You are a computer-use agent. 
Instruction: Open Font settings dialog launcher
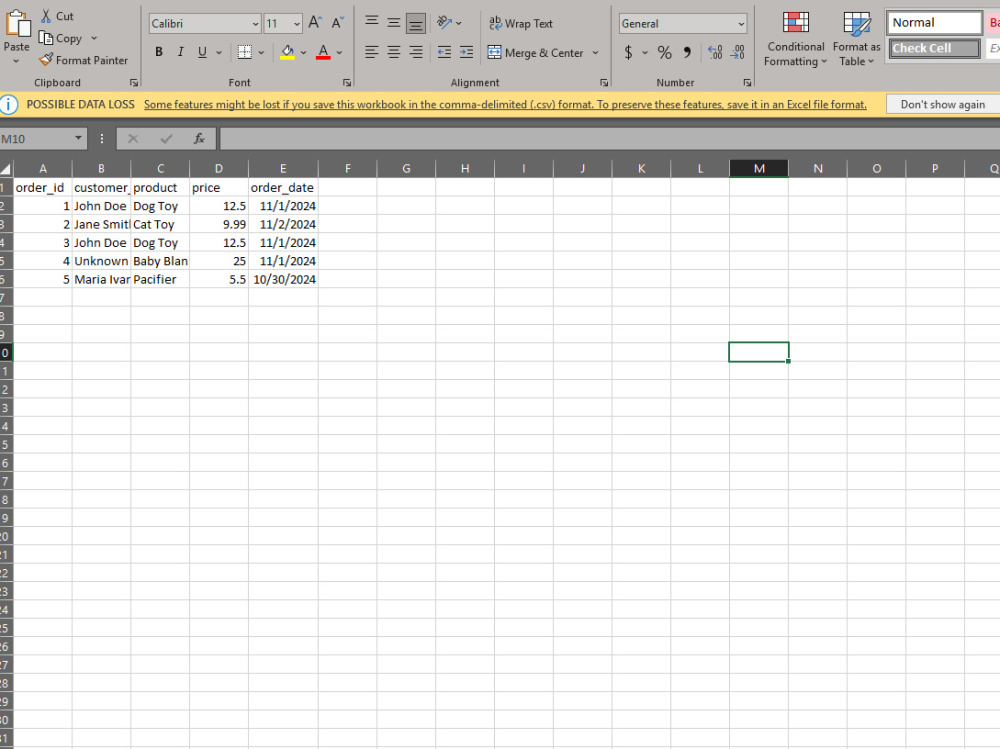coord(347,83)
